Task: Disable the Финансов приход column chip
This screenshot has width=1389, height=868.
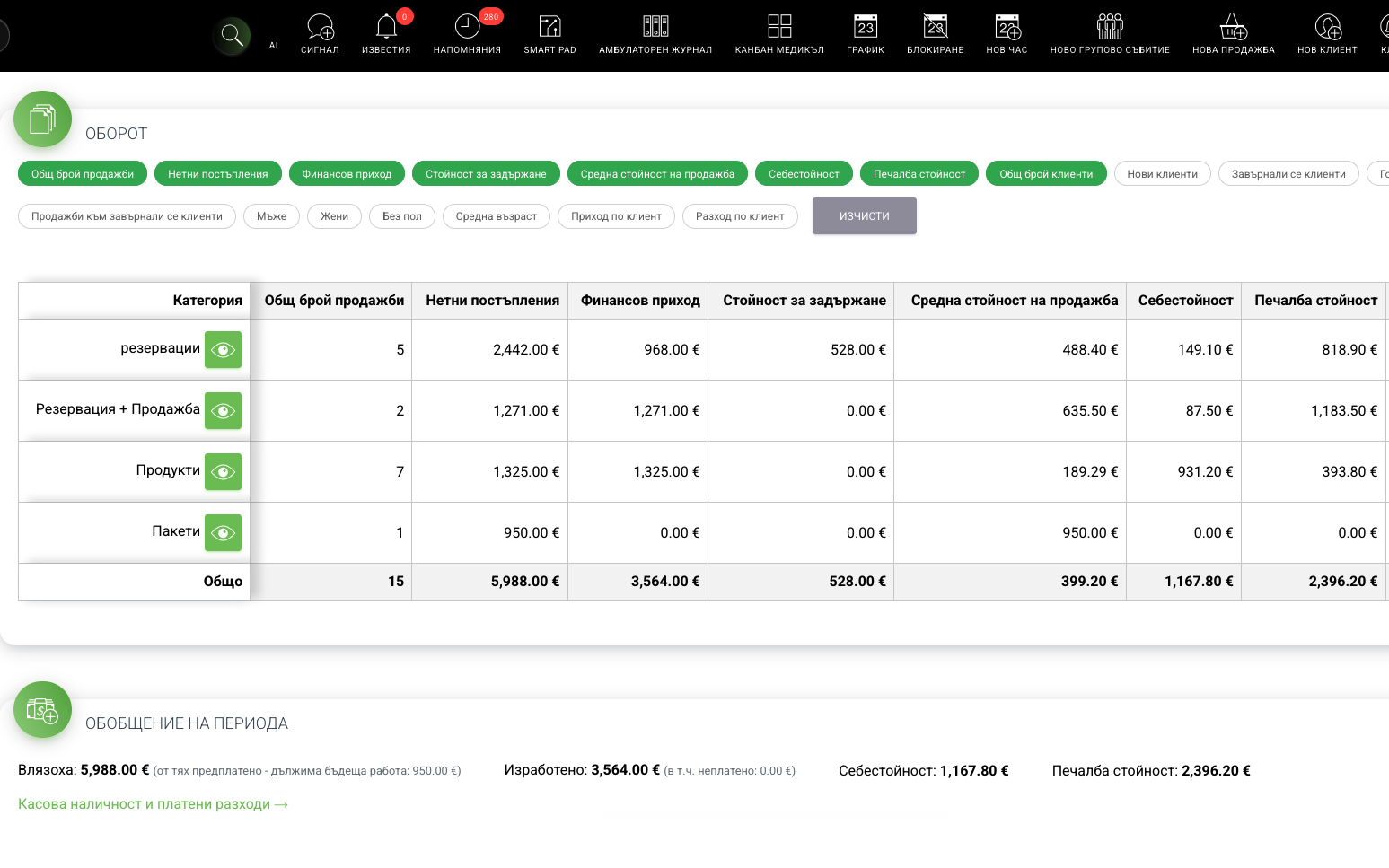Action: (x=347, y=174)
